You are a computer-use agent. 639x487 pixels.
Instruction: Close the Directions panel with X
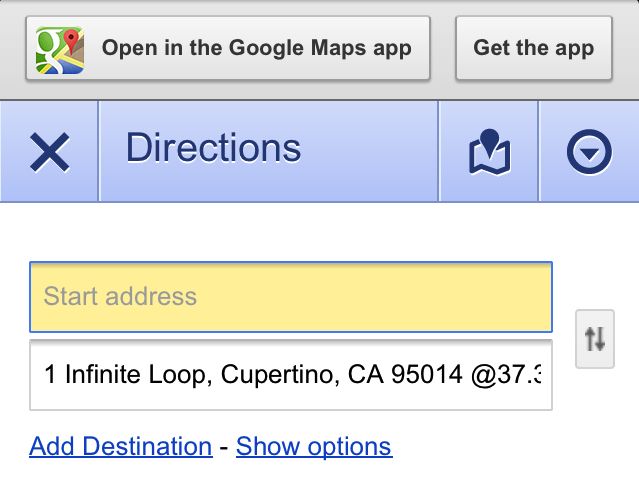tap(50, 152)
